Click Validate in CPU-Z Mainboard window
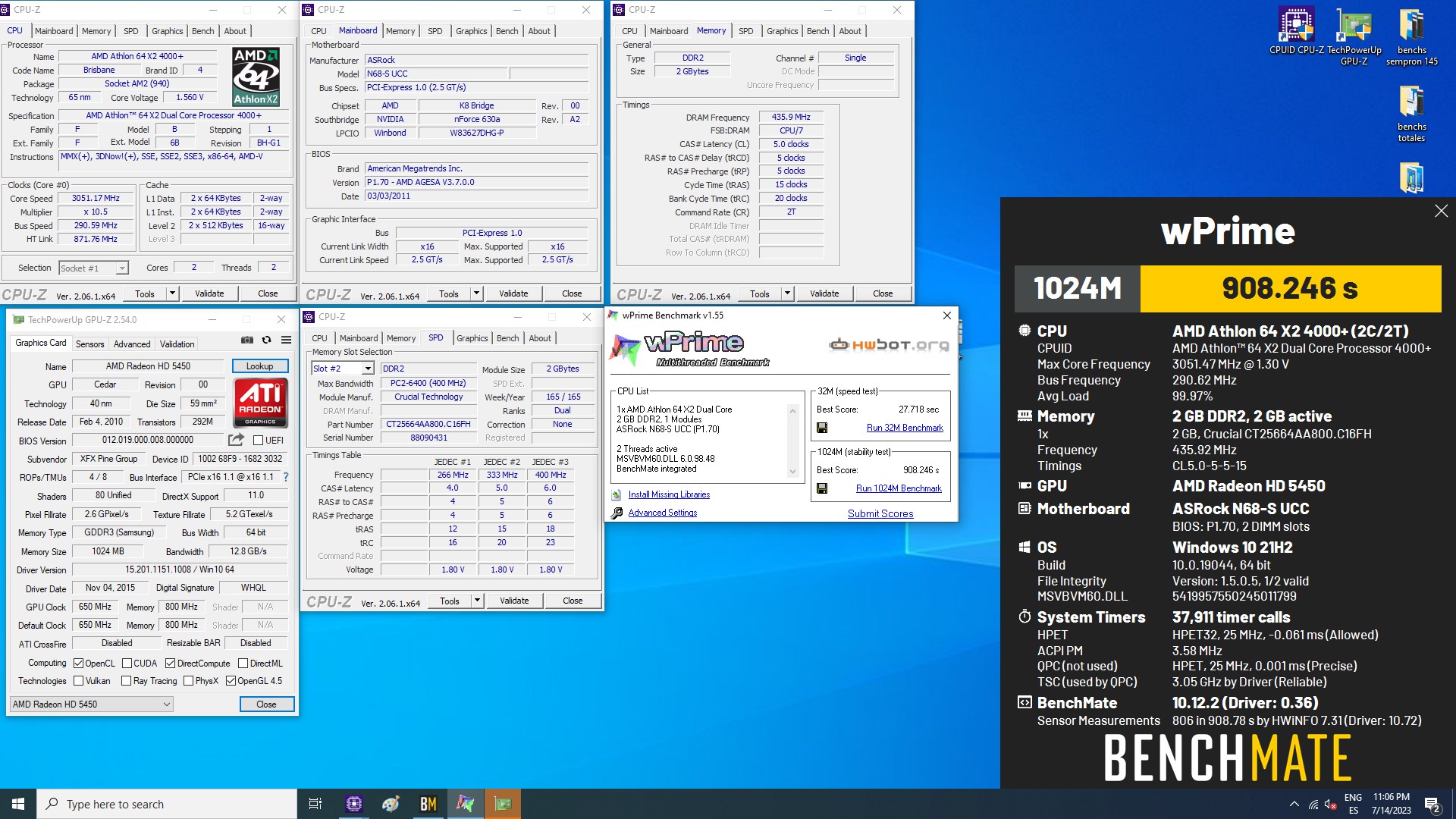 (513, 293)
